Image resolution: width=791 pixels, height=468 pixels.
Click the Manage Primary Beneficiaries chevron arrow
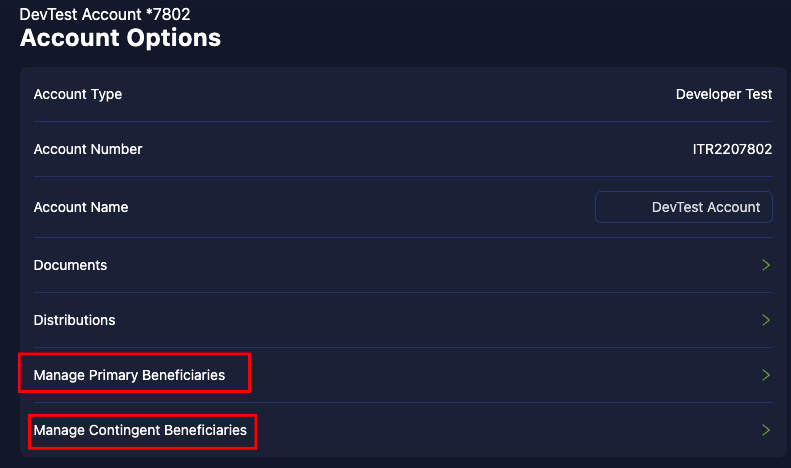766,375
